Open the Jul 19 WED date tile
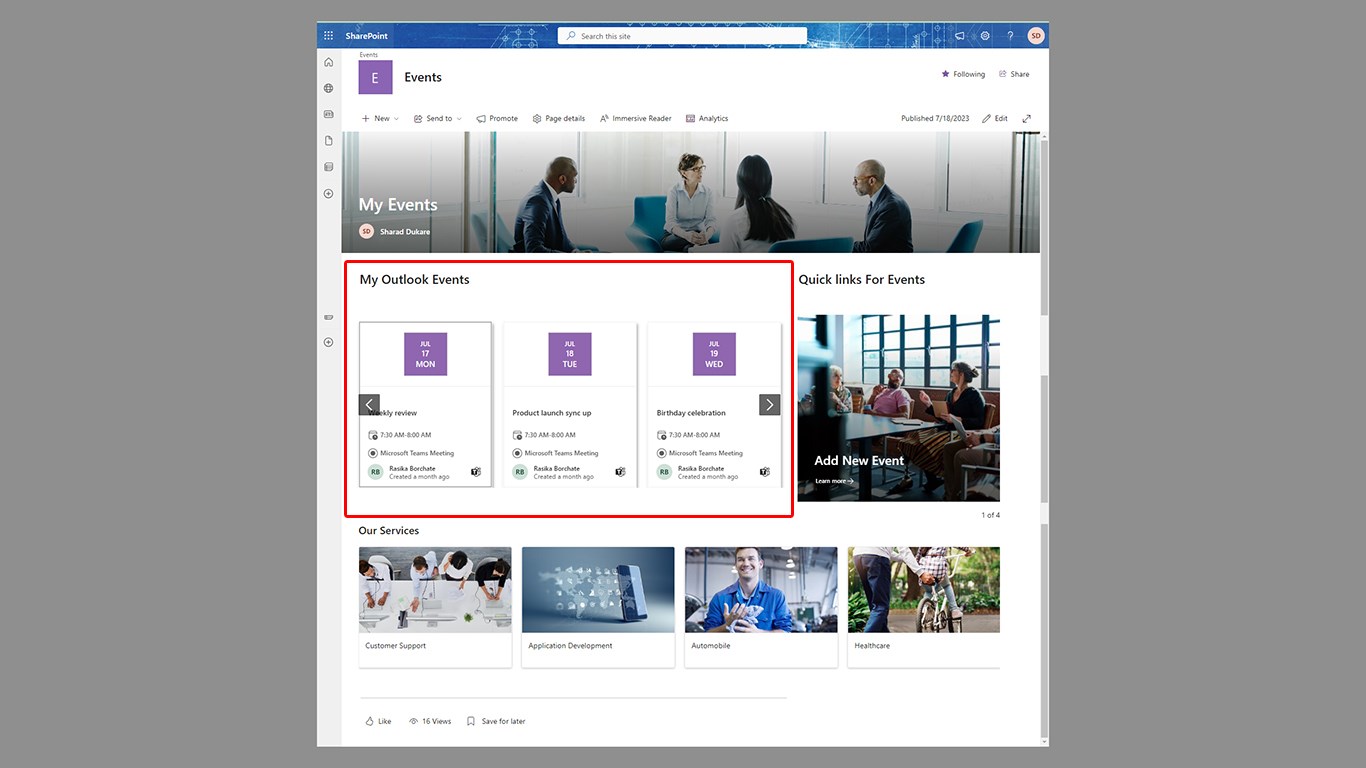Viewport: 1366px width, 768px height. [714, 354]
